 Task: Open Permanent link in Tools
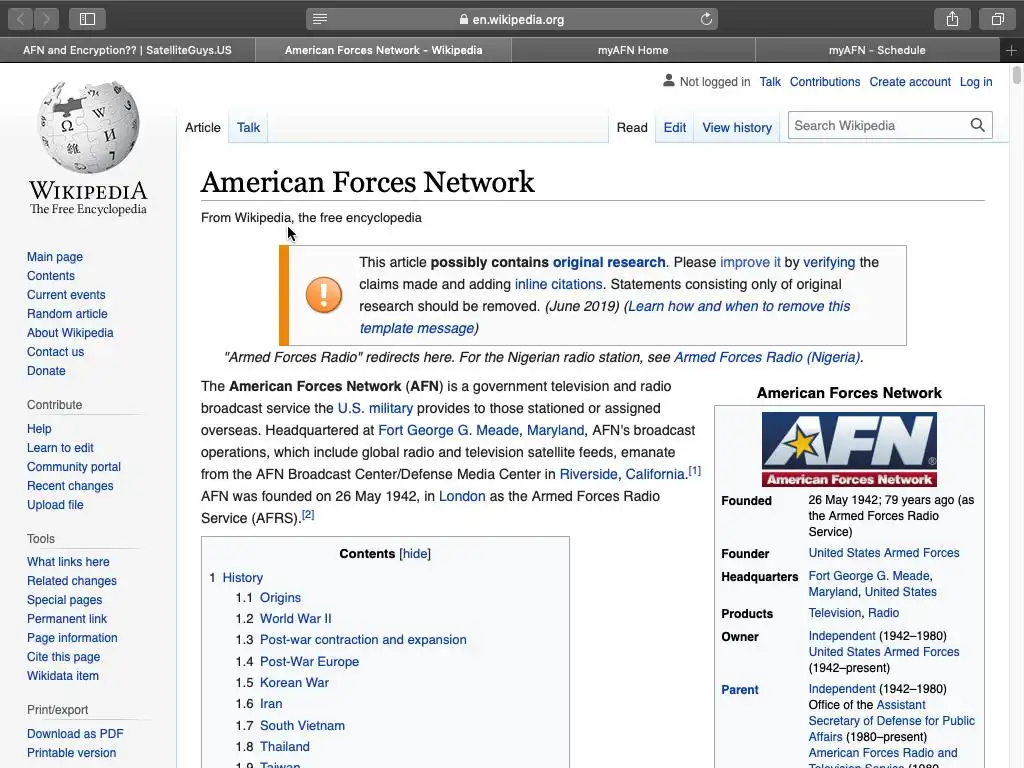(67, 618)
